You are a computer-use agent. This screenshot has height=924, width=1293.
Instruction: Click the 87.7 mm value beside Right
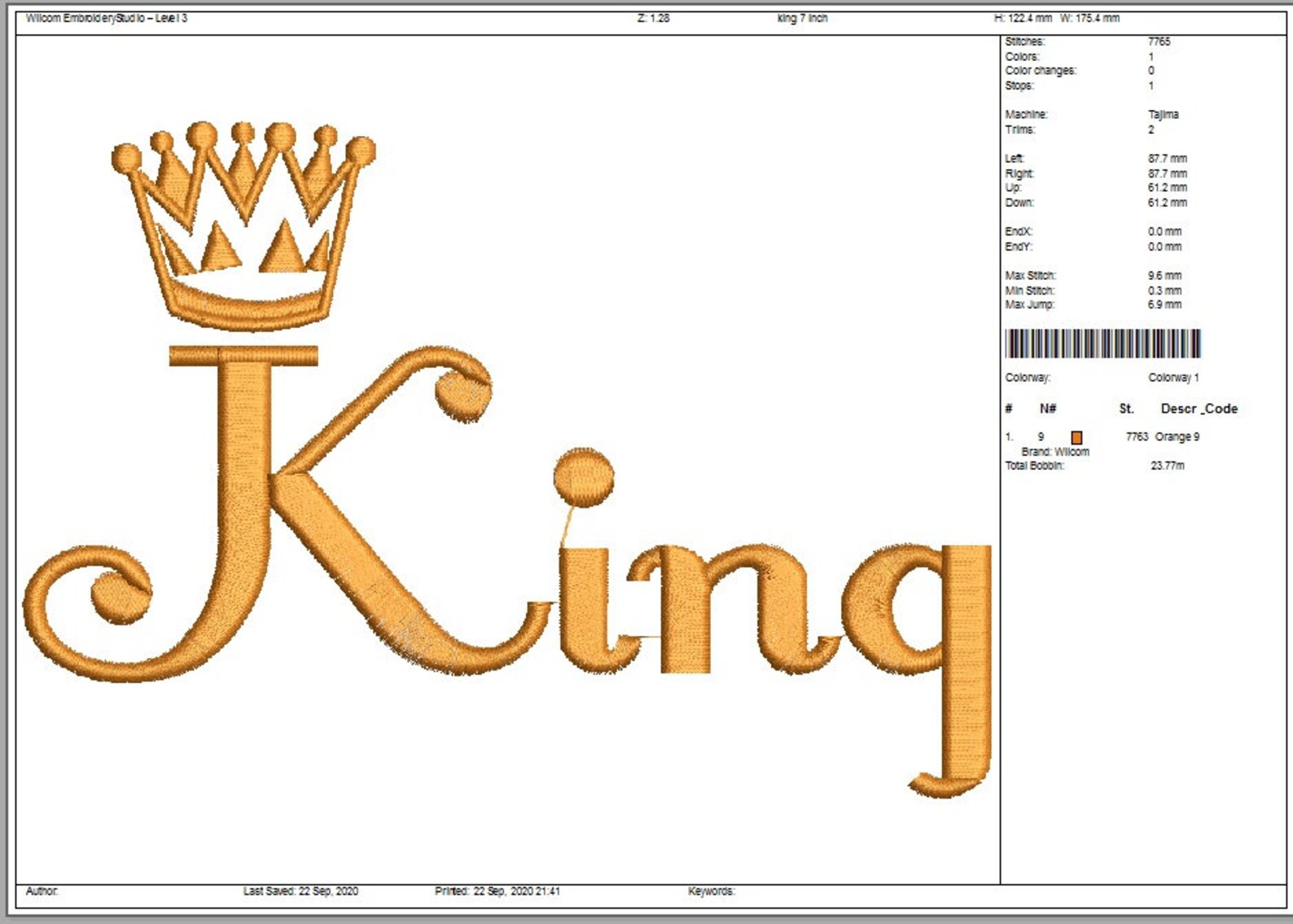point(1168,174)
